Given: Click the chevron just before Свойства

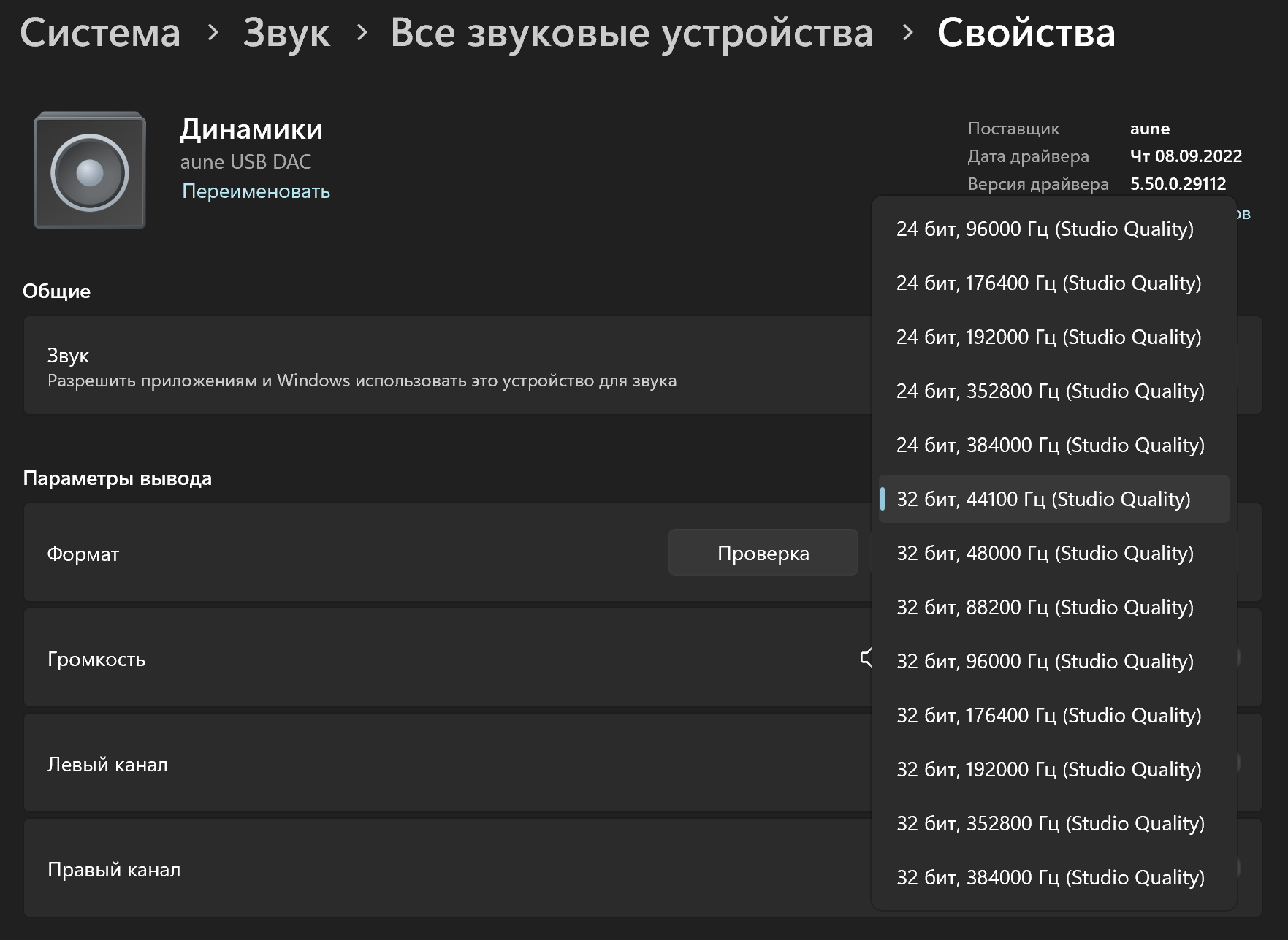Looking at the screenshot, I should [907, 32].
